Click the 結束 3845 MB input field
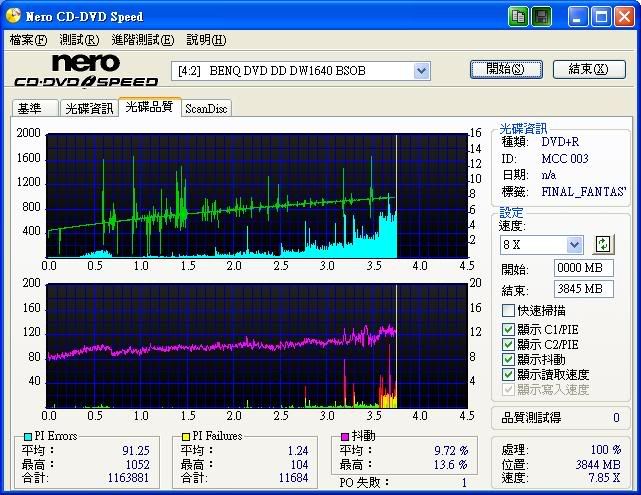The image size is (641, 495). pos(584,289)
